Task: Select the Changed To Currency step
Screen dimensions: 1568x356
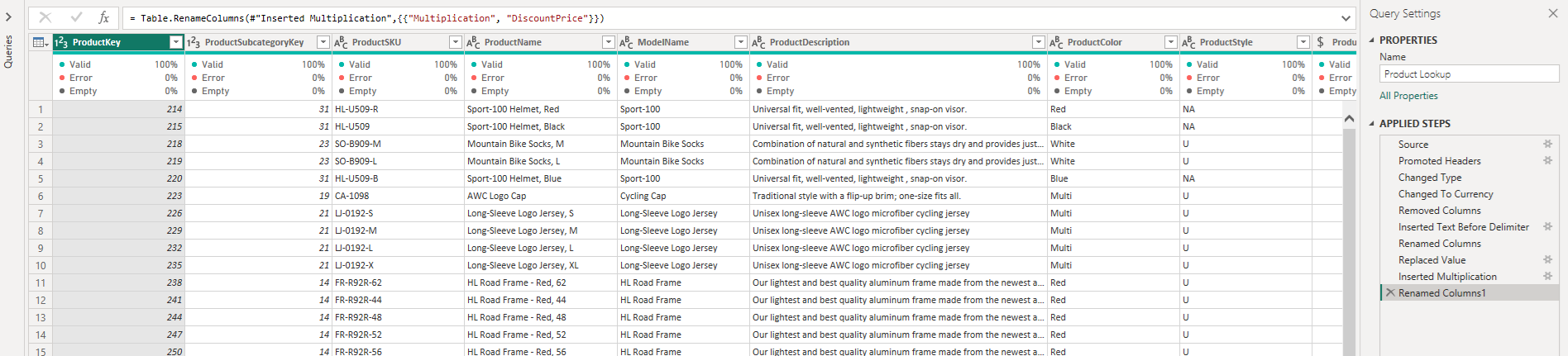Action: pyautogui.click(x=1446, y=194)
